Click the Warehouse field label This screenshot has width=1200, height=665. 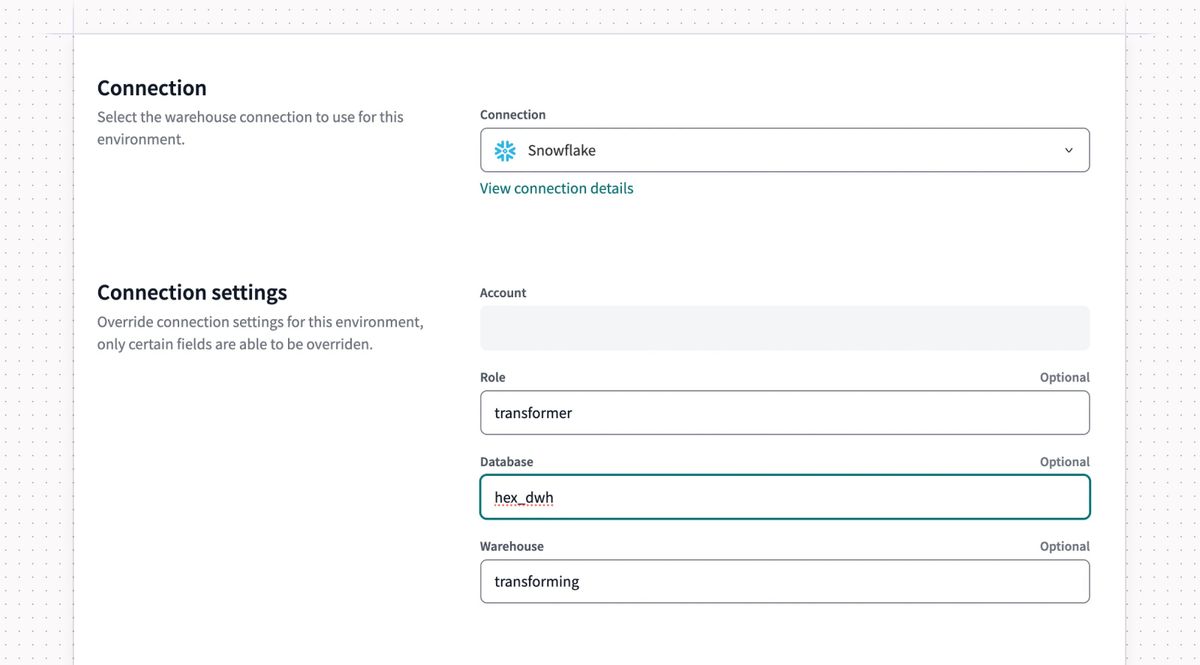click(x=512, y=546)
